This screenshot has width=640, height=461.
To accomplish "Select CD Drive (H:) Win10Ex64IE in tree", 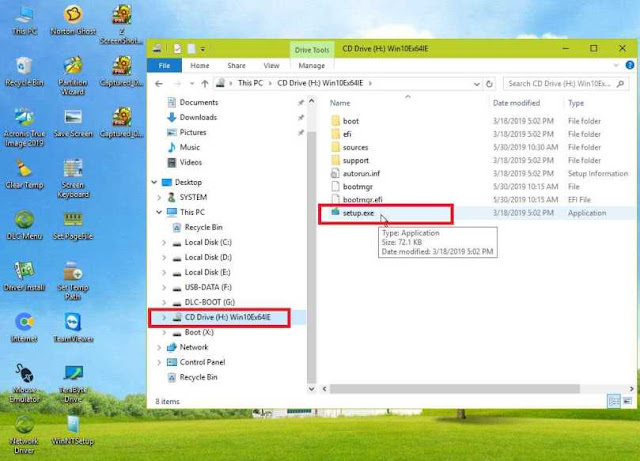I will pos(228,317).
